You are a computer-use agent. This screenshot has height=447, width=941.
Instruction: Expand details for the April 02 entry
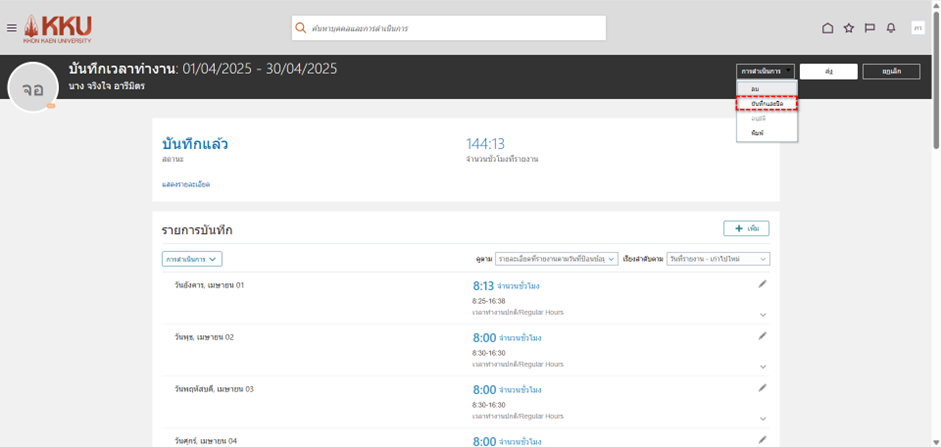(x=762, y=366)
